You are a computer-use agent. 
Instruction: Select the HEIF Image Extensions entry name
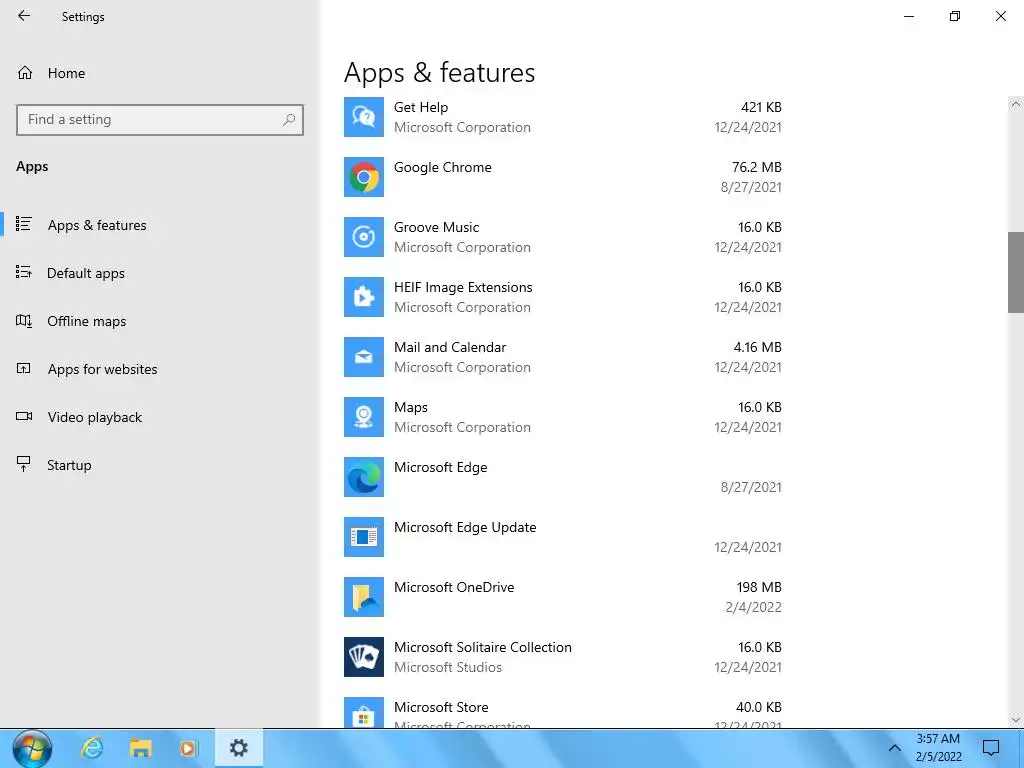(463, 287)
